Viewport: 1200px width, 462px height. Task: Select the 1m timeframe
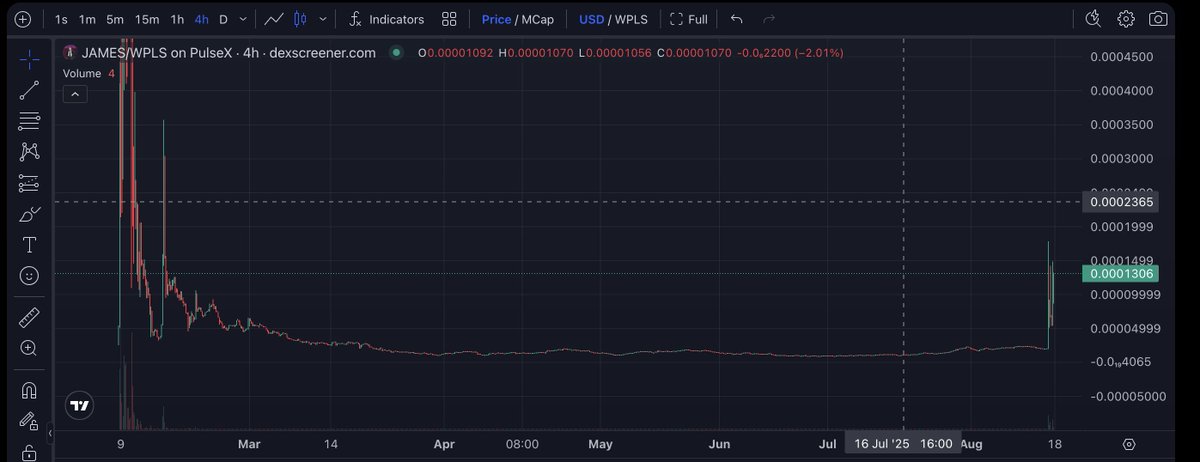click(x=88, y=19)
